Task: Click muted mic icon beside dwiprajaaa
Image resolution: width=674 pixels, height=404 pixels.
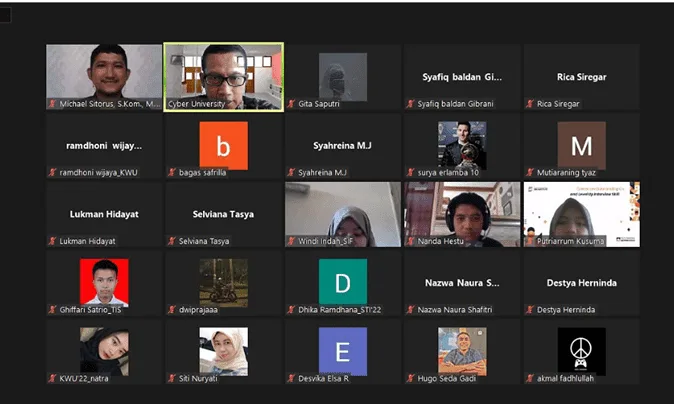Action: pyautogui.click(x=172, y=309)
